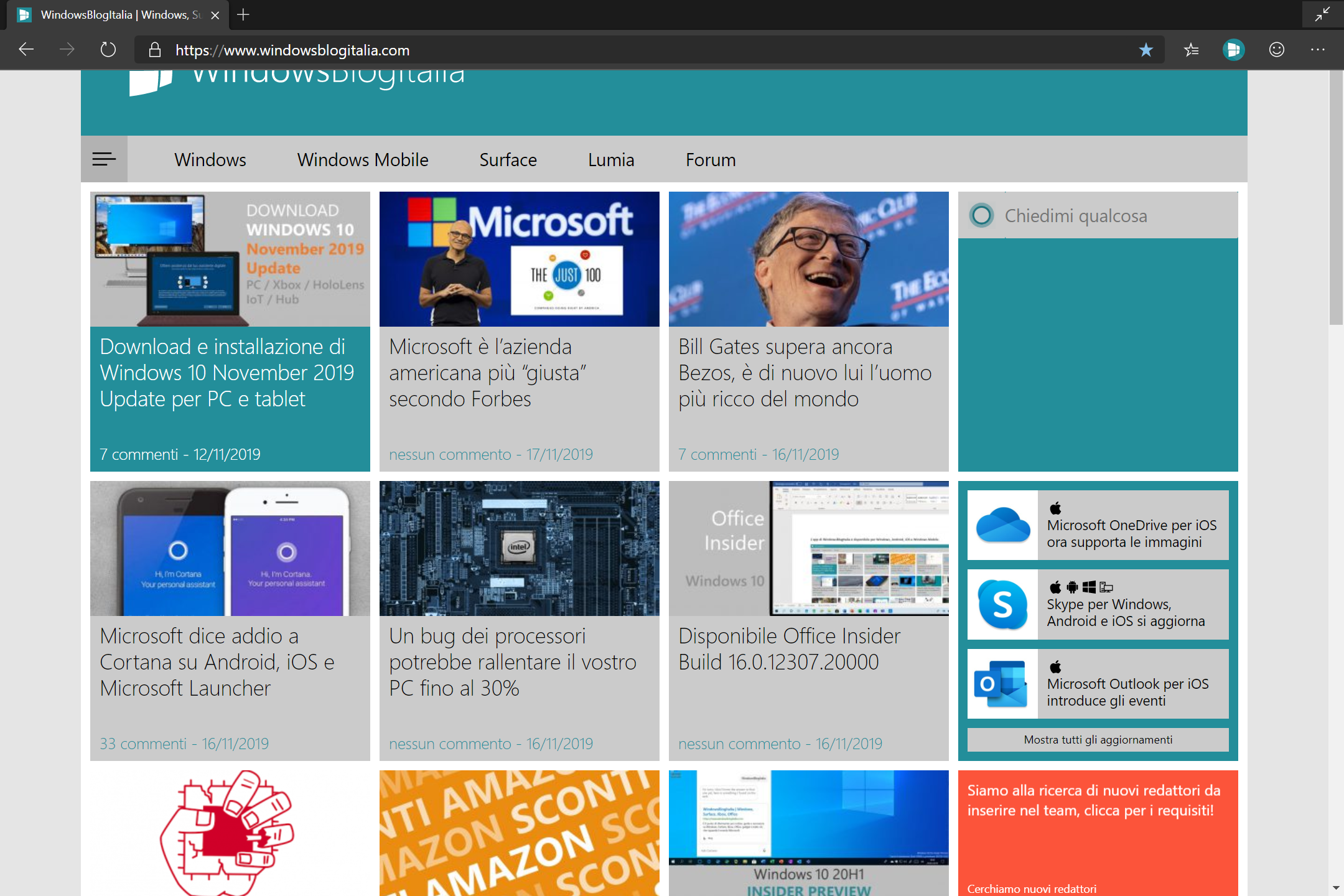The width and height of the screenshot is (1344, 896).
Task: Click the Amazon sconti thumbnail
Action: pos(520,833)
